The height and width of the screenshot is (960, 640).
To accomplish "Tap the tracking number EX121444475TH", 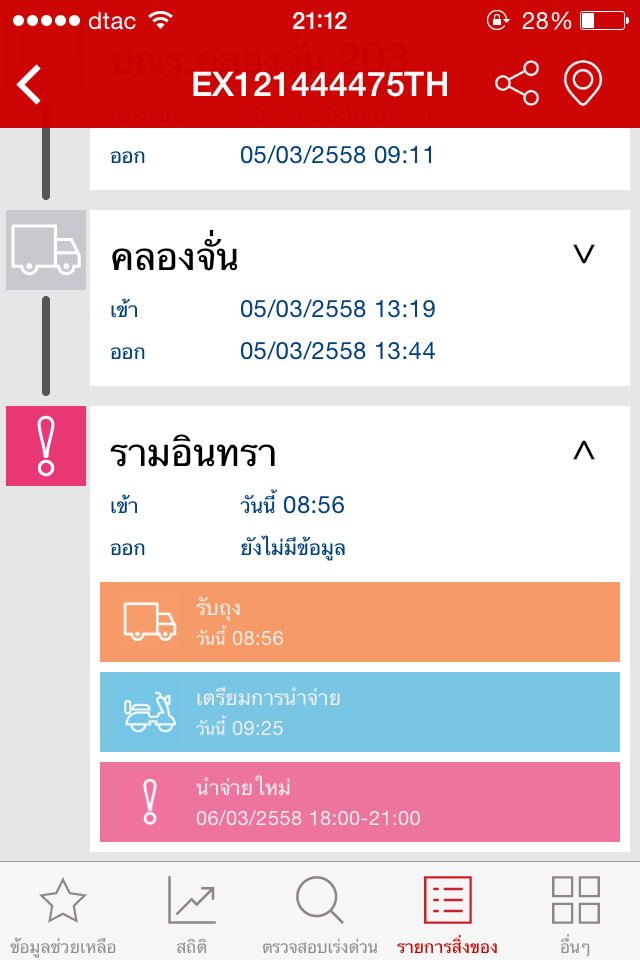I will [x=320, y=85].
